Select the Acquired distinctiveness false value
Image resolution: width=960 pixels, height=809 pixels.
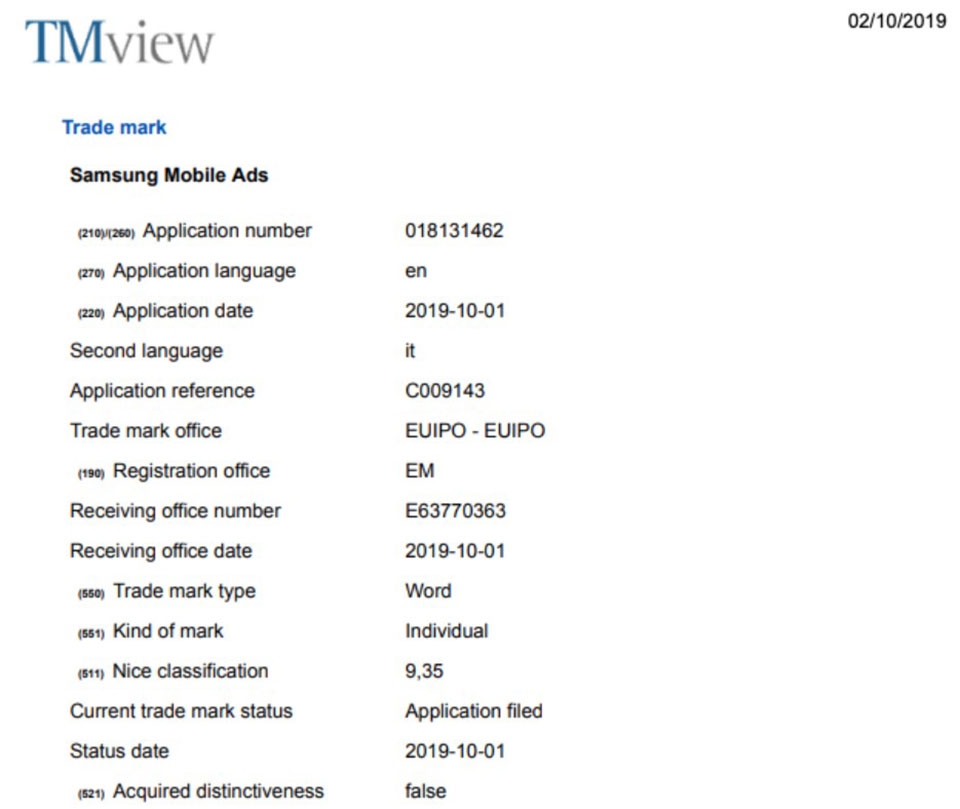426,791
